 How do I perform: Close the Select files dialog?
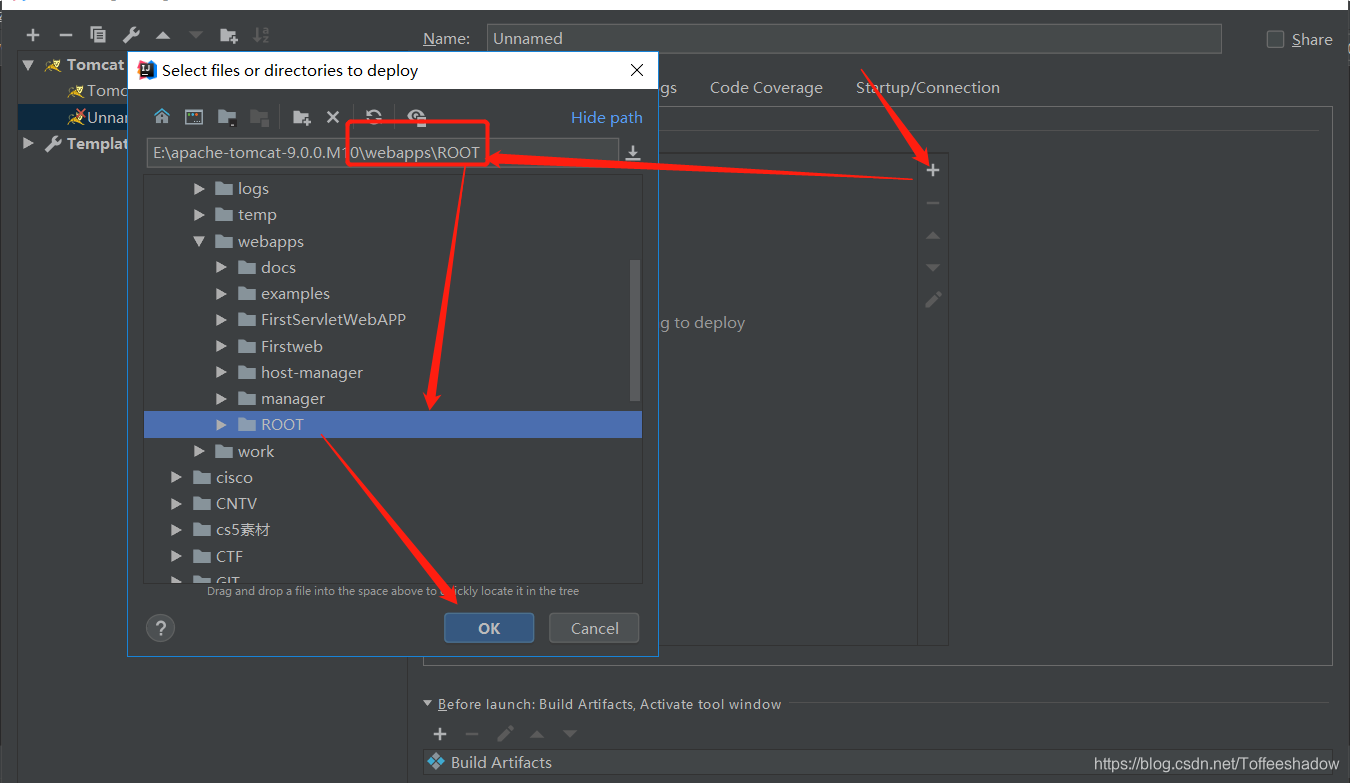tap(637, 70)
